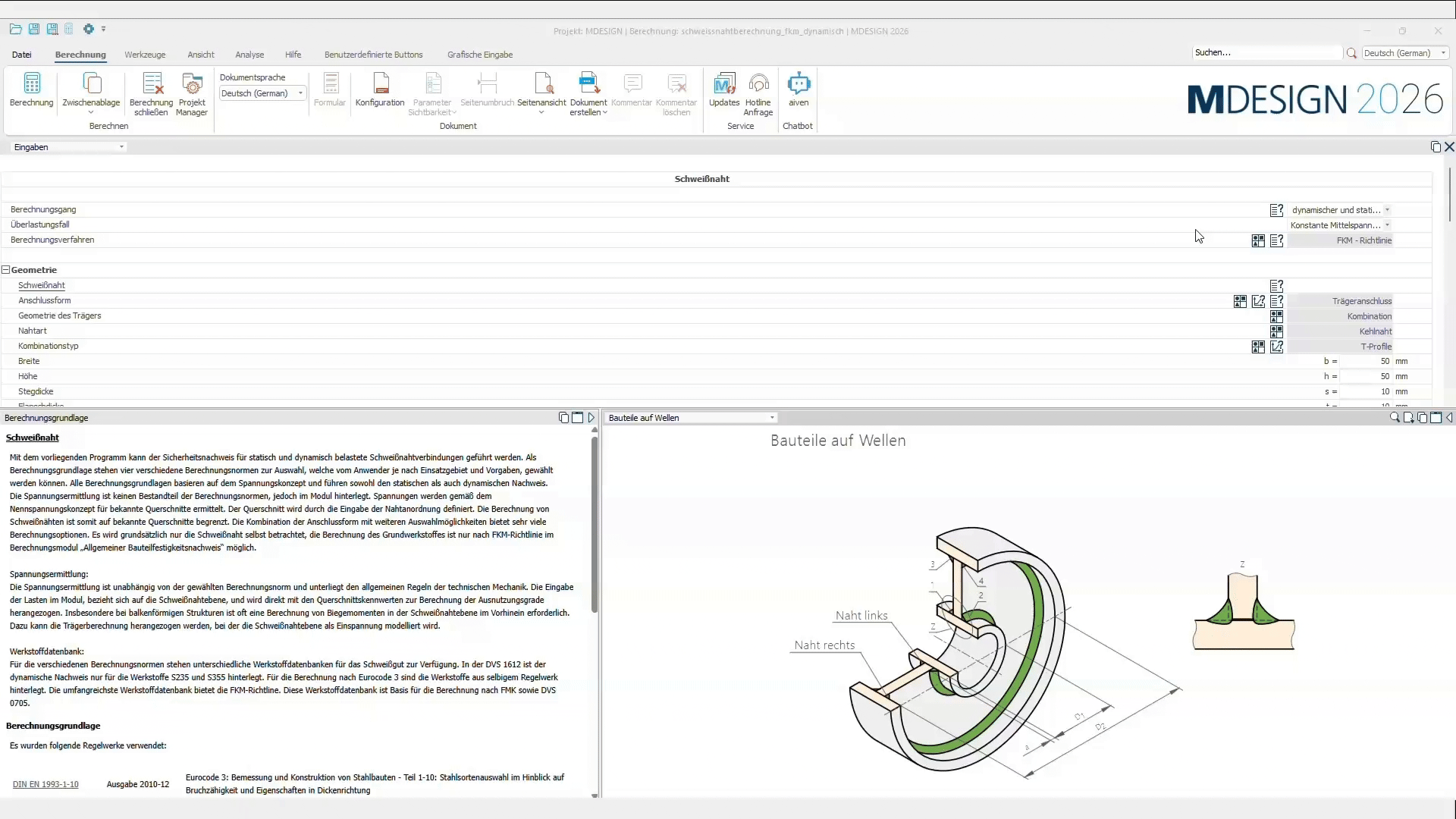Click the Schweißnaht link under Geometrie
Viewport: 1456px width, 819px height.
[42, 286]
